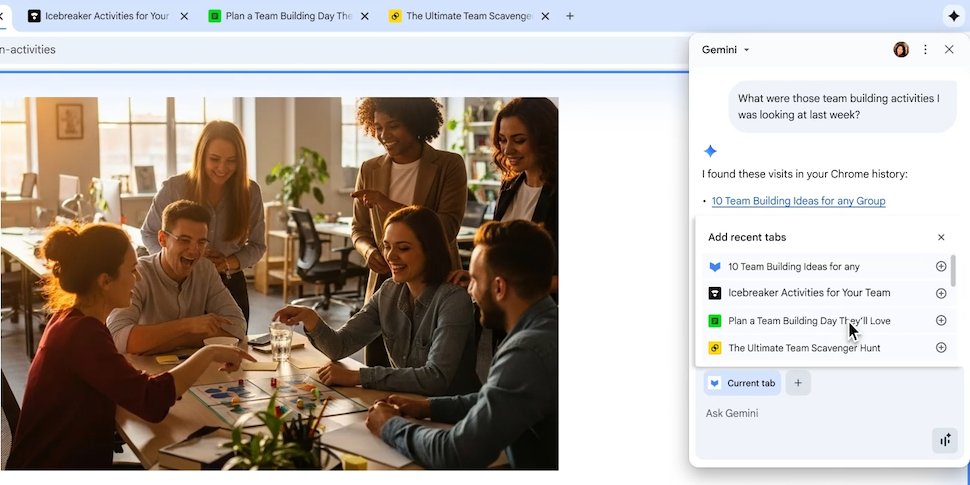Add 'Ultimate Team Scavenger Hunt' plus icon
This screenshot has width=970, height=485.
pyautogui.click(x=941, y=348)
